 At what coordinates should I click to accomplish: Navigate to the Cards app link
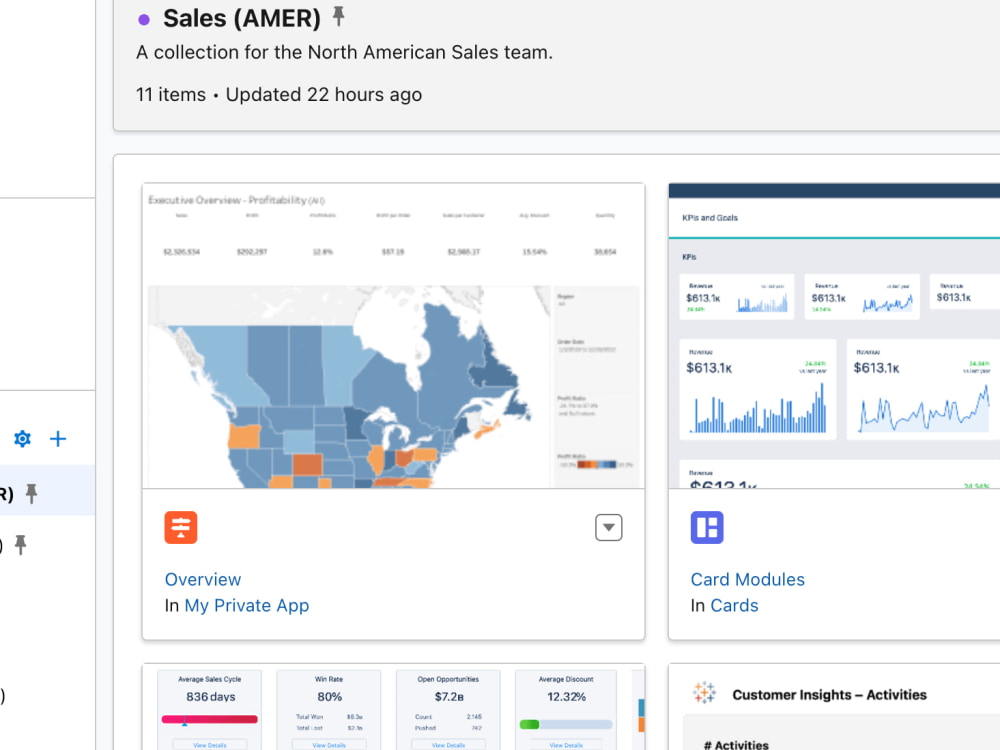pos(735,605)
